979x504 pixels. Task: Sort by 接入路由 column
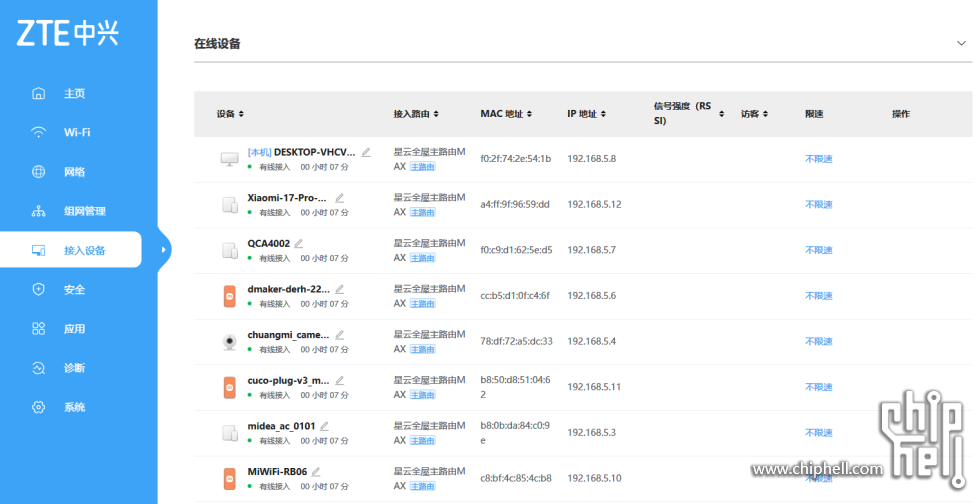click(x=416, y=115)
